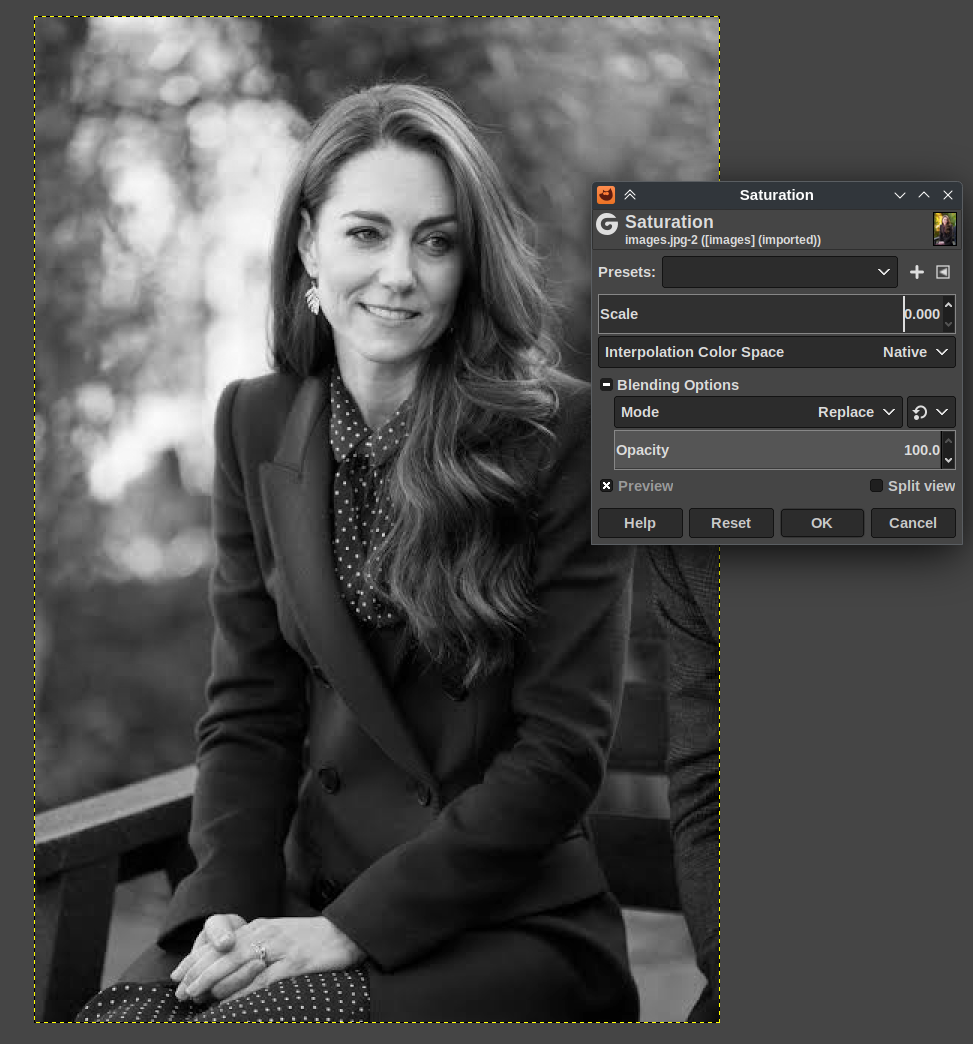Image resolution: width=973 pixels, height=1044 pixels.
Task: Click the Blending Options label
Action: [x=677, y=385]
